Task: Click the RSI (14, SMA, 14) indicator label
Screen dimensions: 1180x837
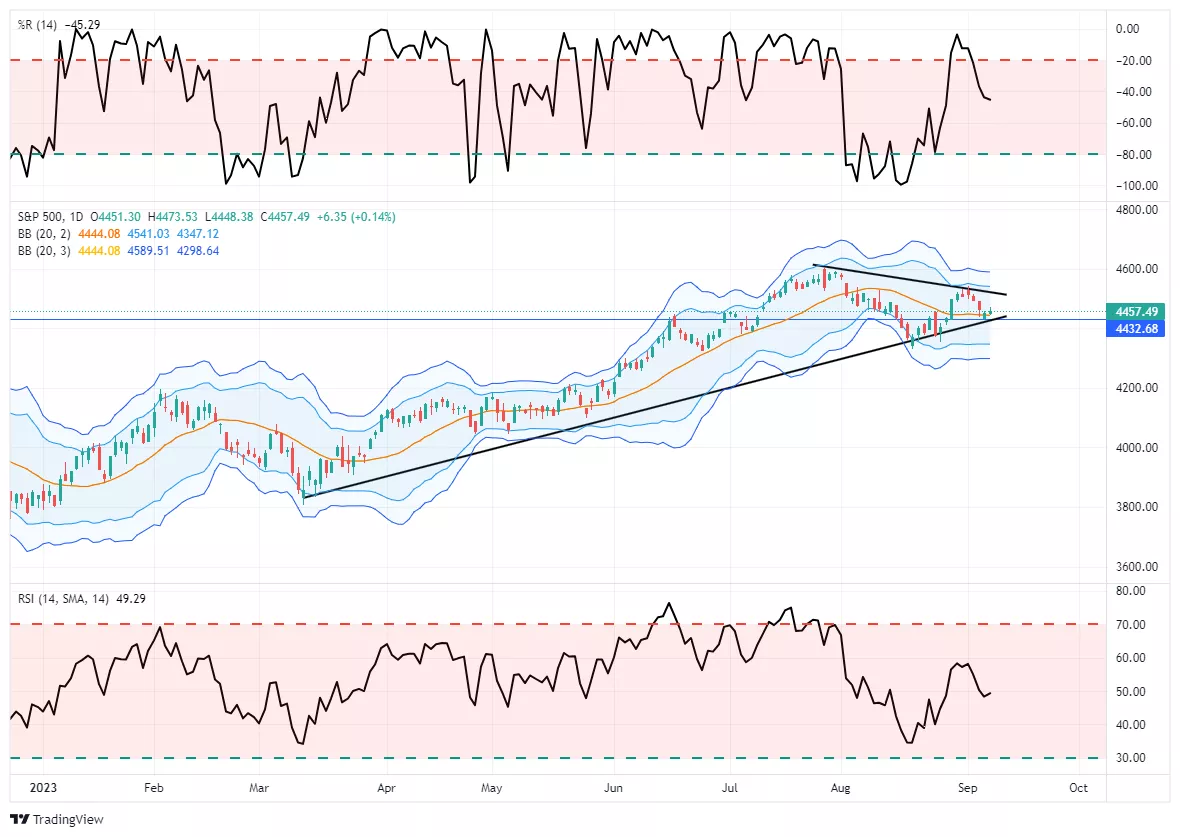Action: point(64,599)
